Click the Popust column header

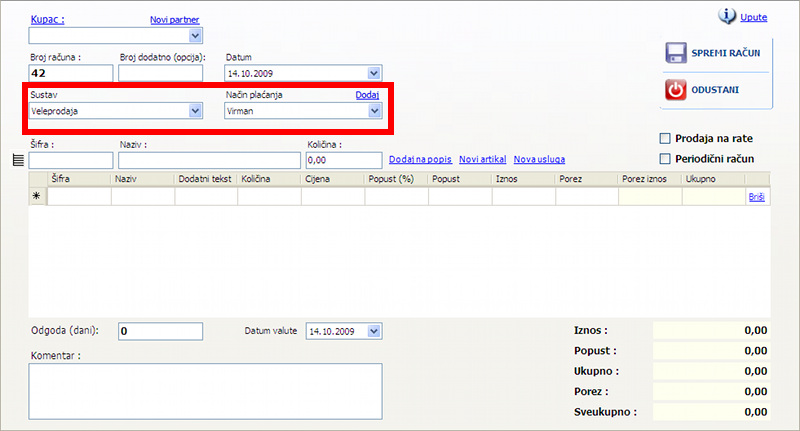click(x=460, y=179)
